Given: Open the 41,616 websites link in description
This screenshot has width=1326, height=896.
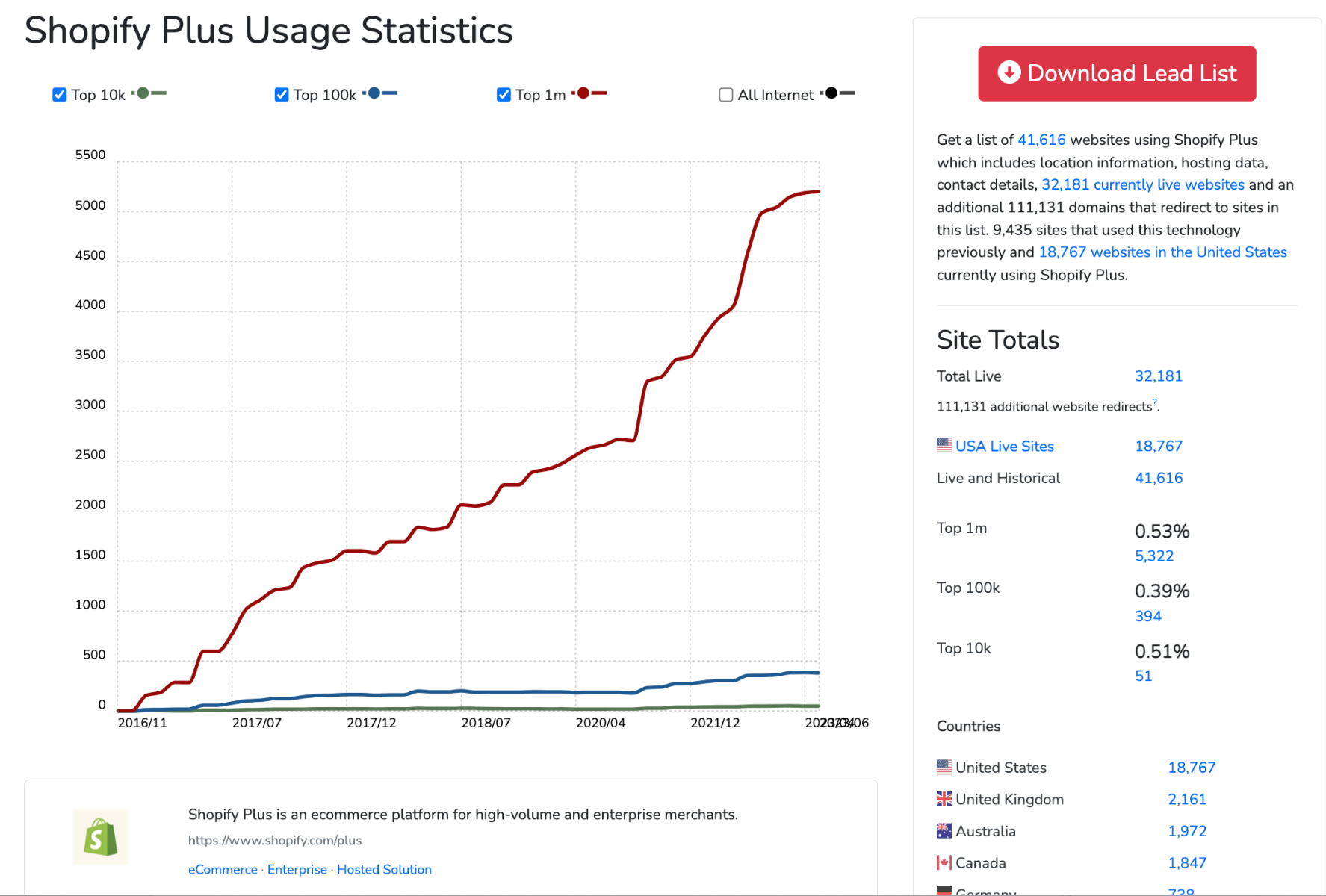Looking at the screenshot, I should click(1041, 140).
